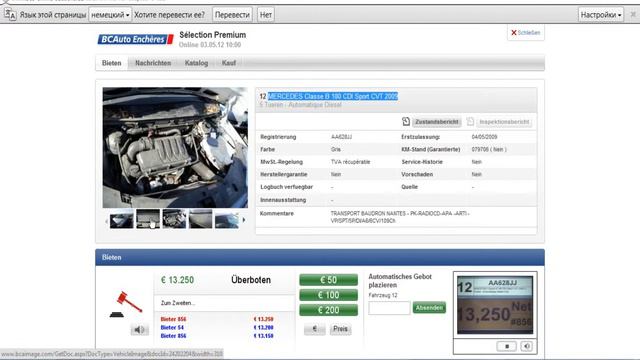Click the translate icon in browser bar
This screenshot has width=640, height=360.
pos(10,15)
